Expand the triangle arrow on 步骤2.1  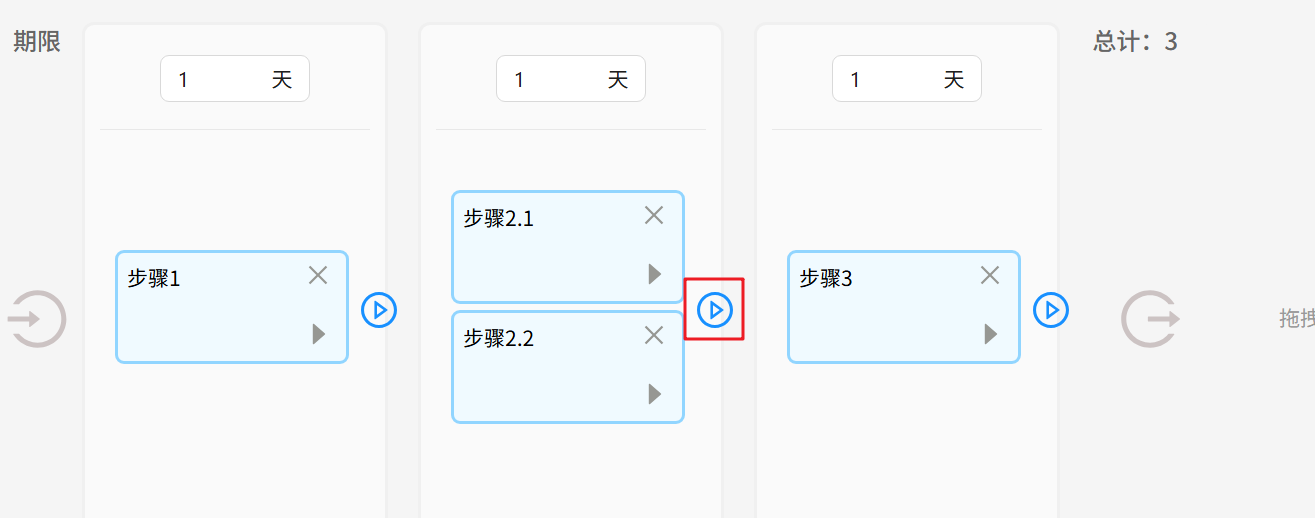pyautogui.click(x=655, y=274)
